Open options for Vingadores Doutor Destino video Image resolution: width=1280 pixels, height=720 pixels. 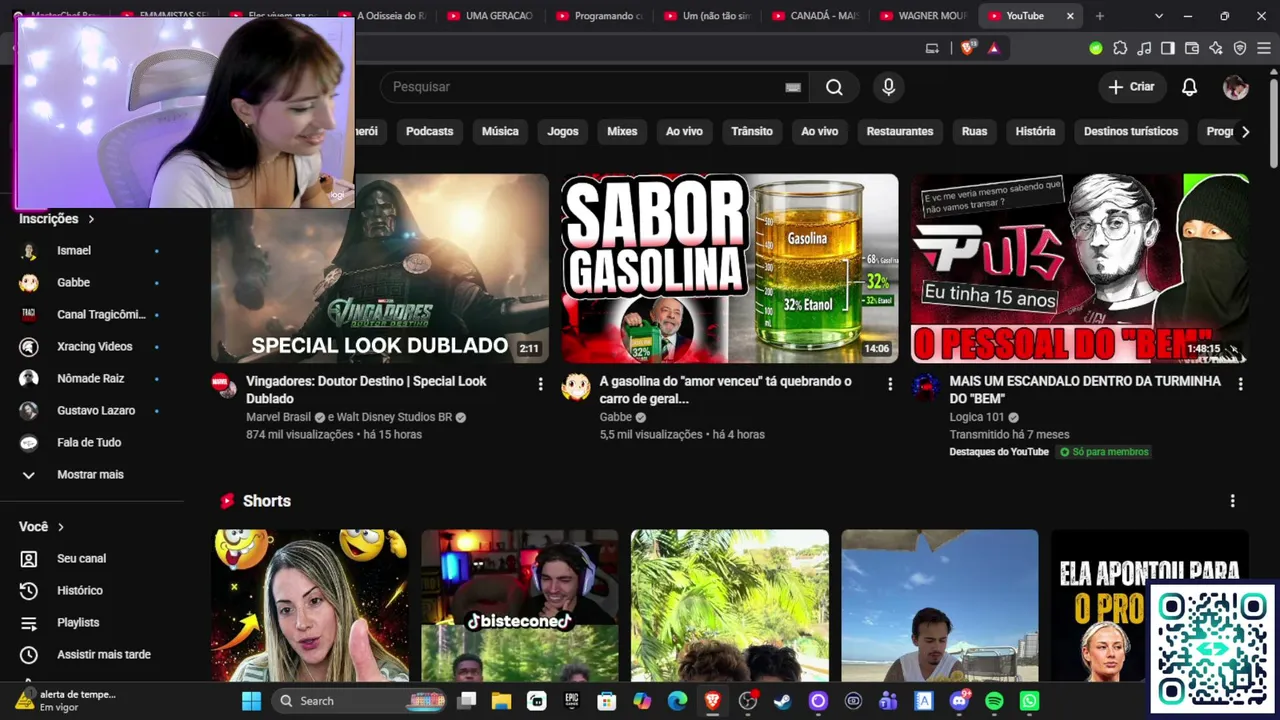pos(540,384)
